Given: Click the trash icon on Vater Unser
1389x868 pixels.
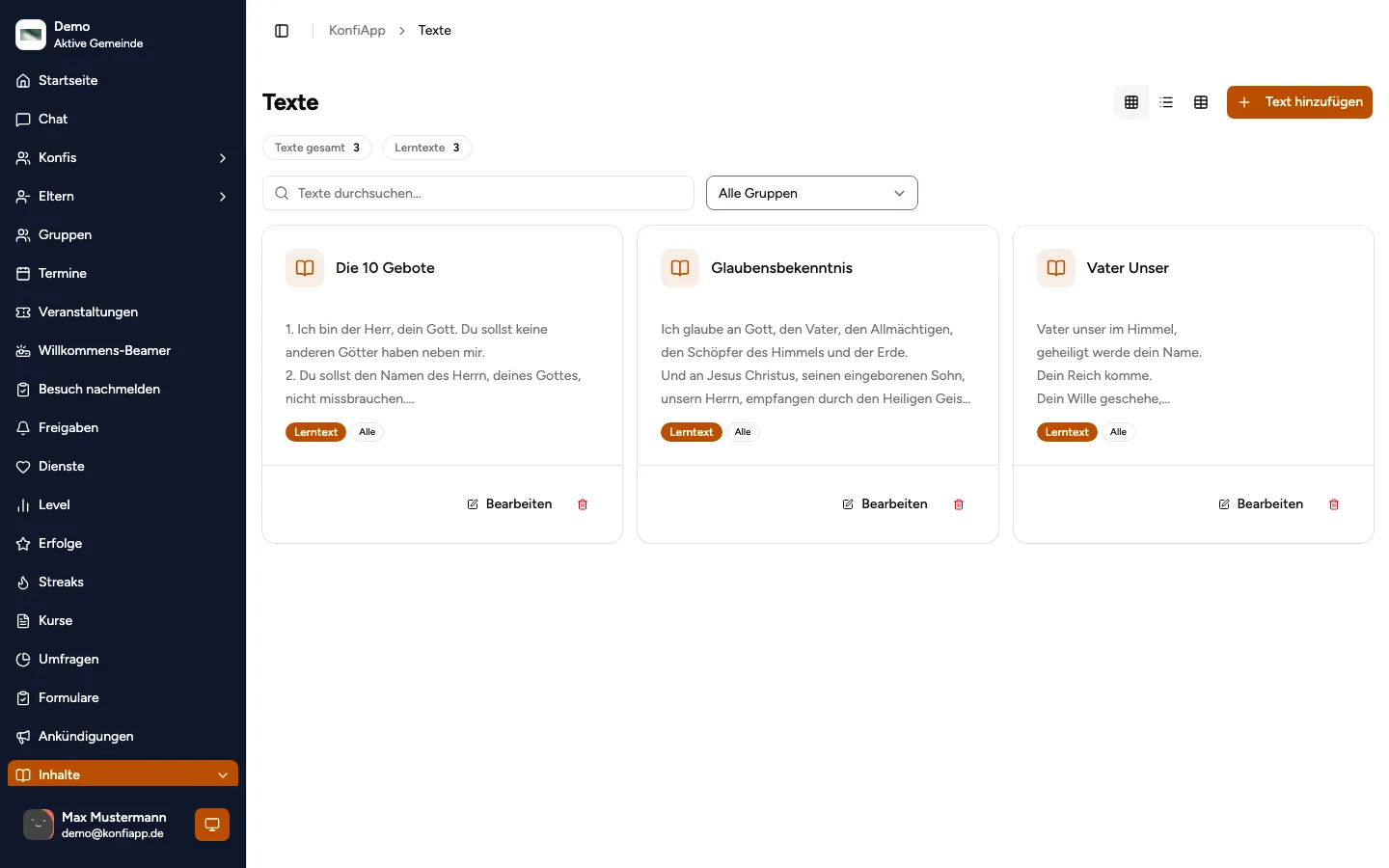Looking at the screenshot, I should point(1334,504).
